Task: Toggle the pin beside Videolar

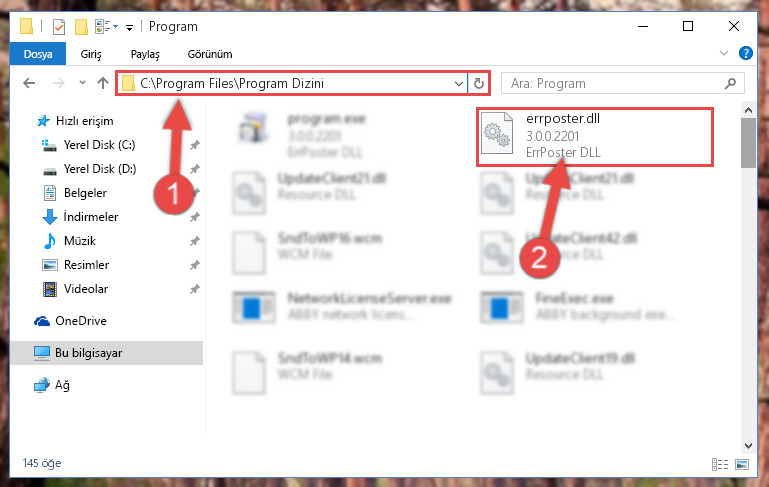Action: tap(195, 289)
